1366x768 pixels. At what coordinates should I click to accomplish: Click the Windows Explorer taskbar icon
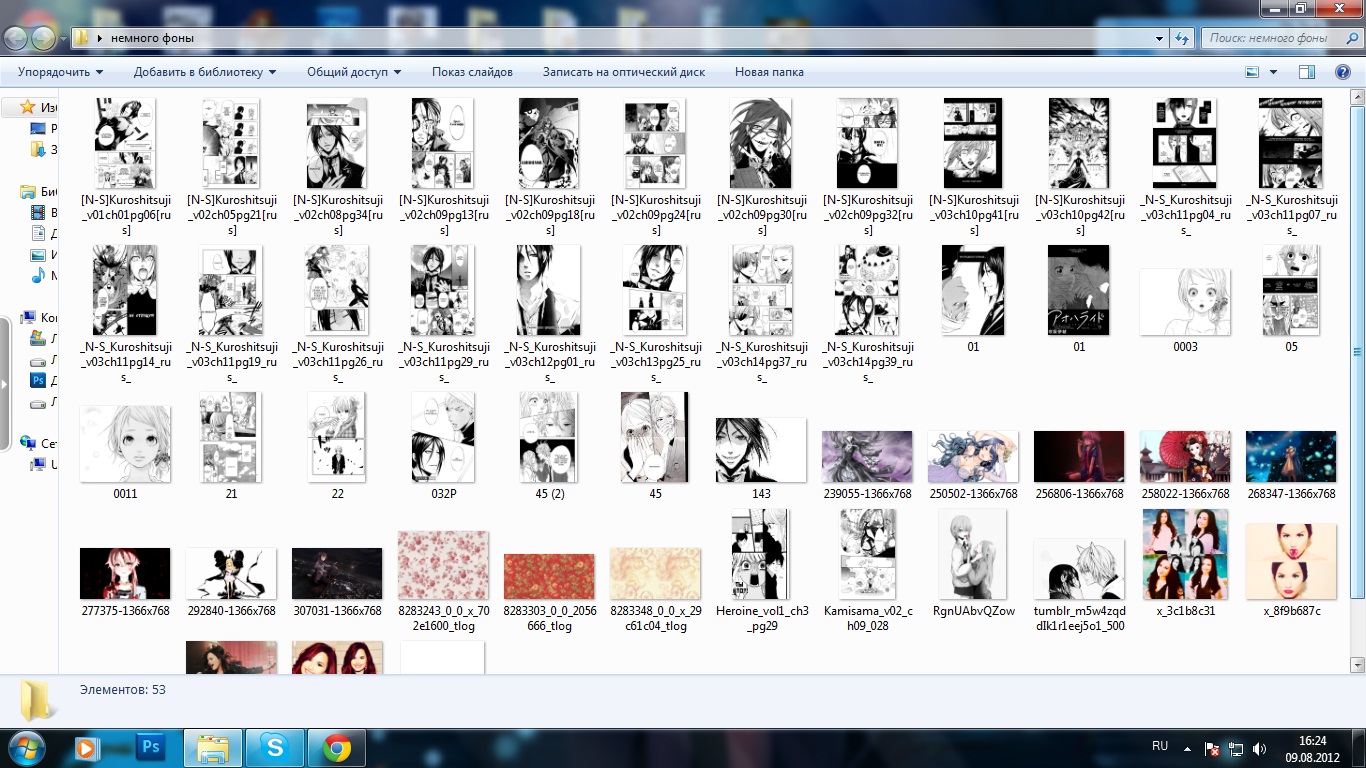pyautogui.click(x=213, y=747)
